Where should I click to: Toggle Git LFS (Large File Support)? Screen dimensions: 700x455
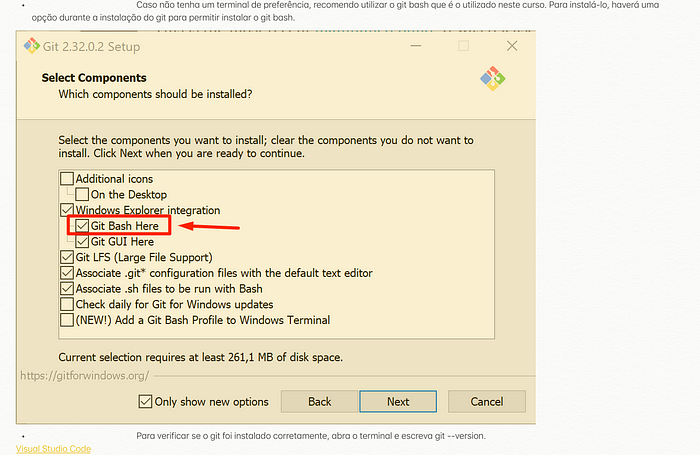point(67,257)
